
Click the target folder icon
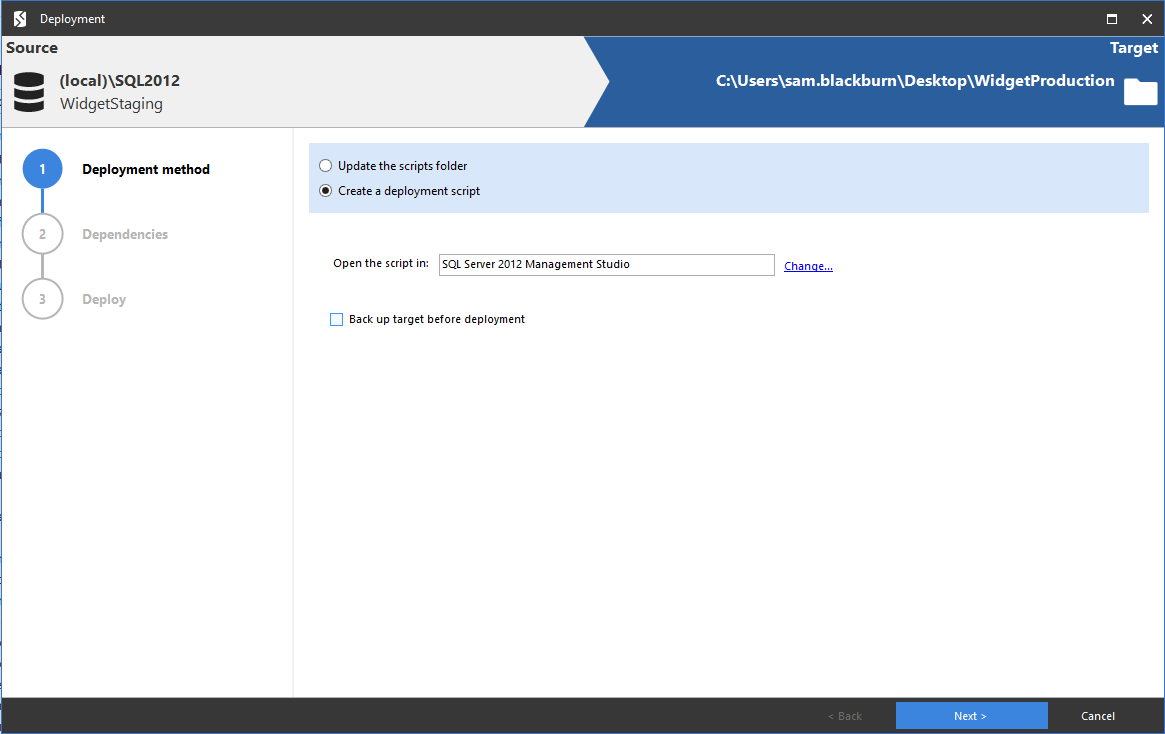pos(1140,92)
